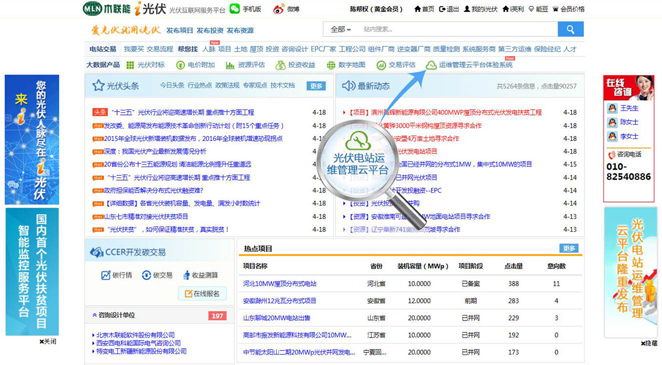Switch to 政策法规 tab

click(227, 85)
